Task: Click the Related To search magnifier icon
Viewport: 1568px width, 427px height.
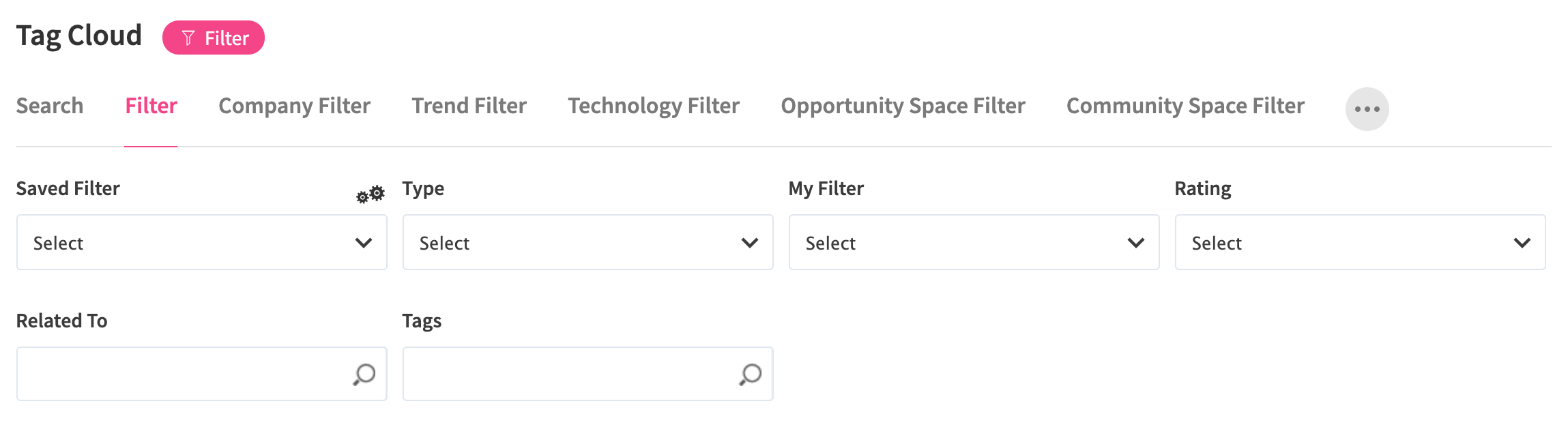Action: coord(364,374)
